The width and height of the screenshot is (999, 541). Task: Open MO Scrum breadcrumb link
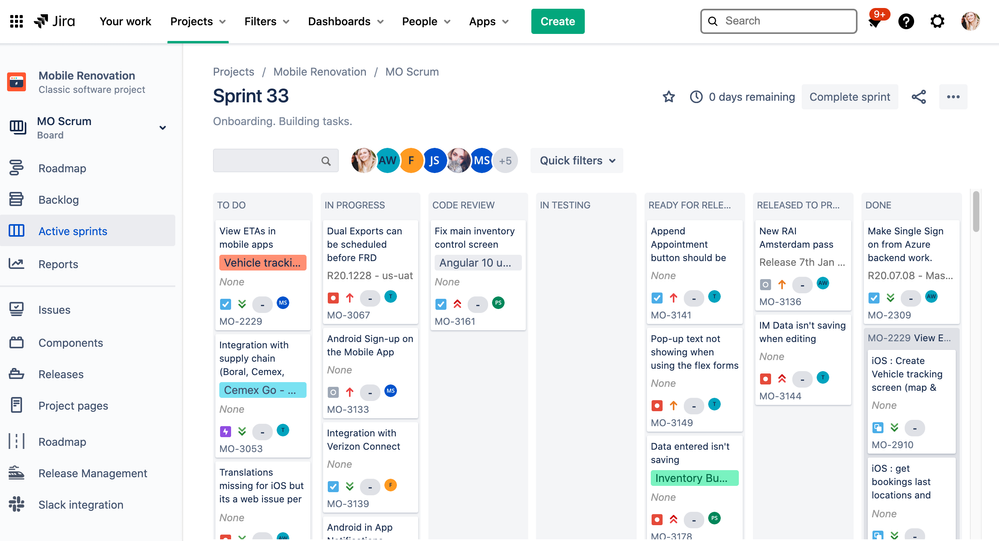point(412,72)
